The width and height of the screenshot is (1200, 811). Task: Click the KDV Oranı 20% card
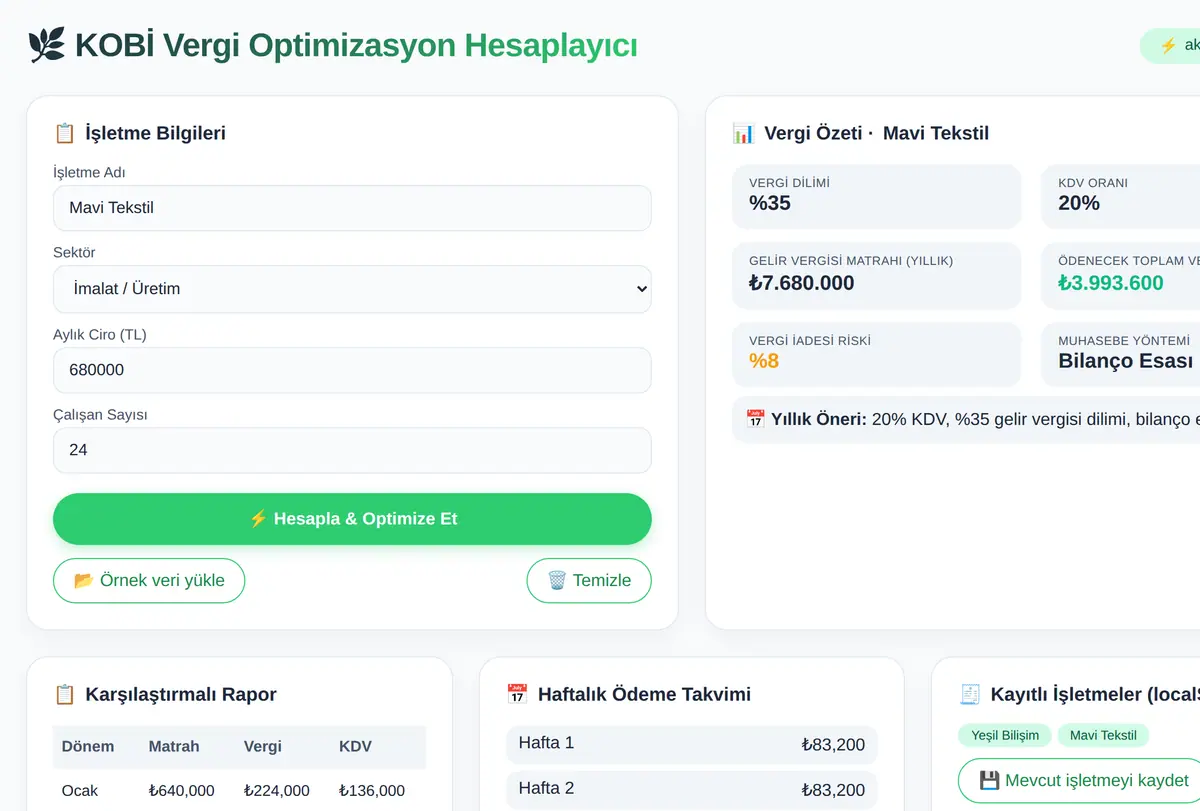[x=1121, y=196]
